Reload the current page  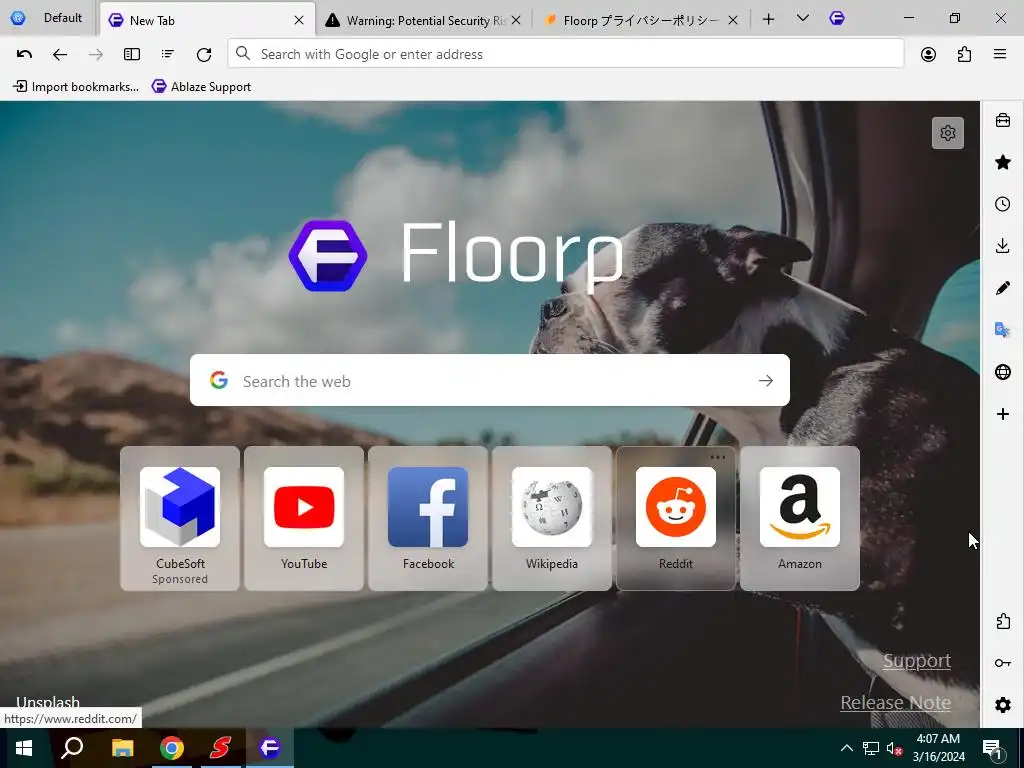pos(204,54)
